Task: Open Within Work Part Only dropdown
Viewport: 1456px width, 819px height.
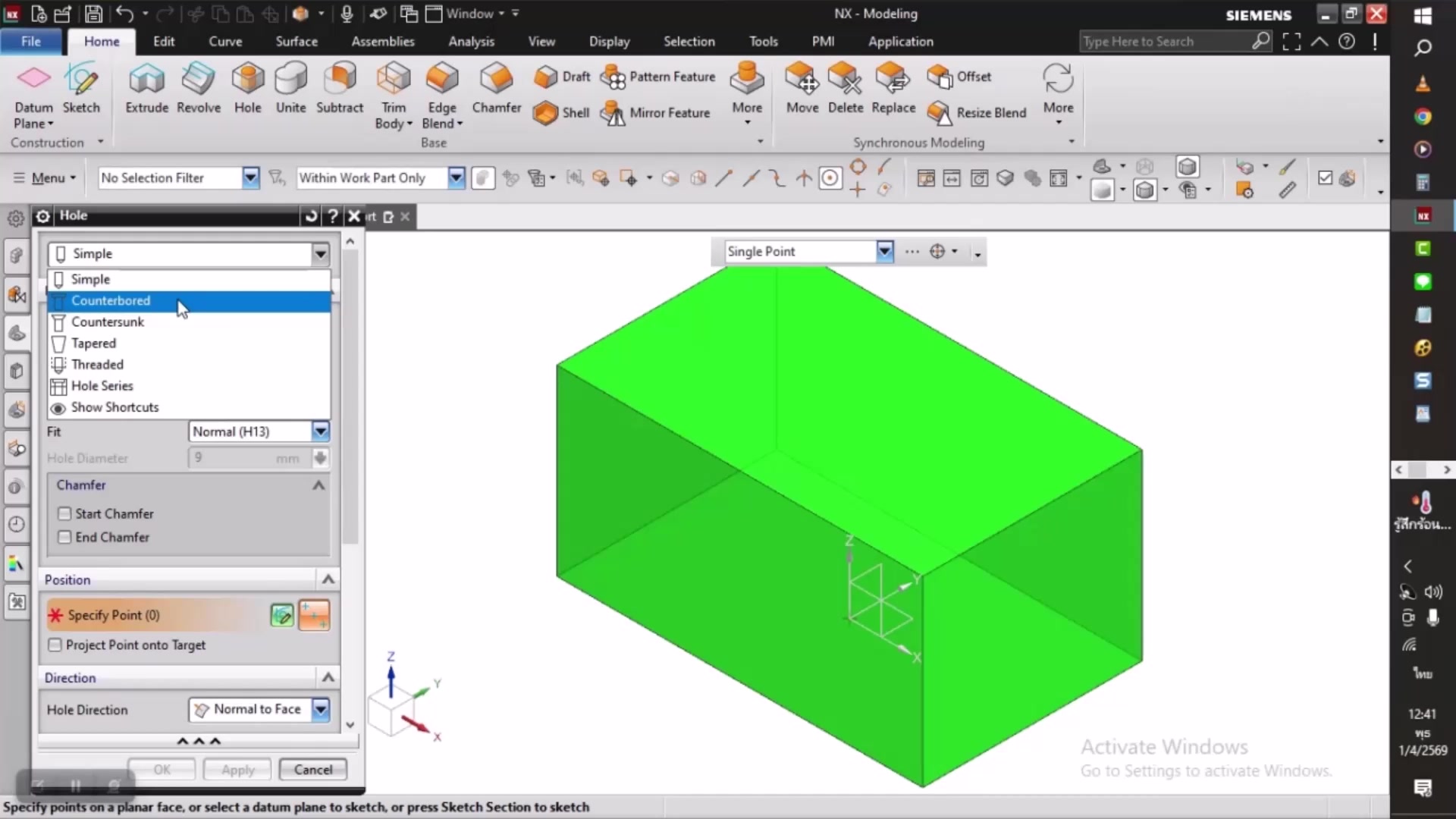Action: click(456, 178)
